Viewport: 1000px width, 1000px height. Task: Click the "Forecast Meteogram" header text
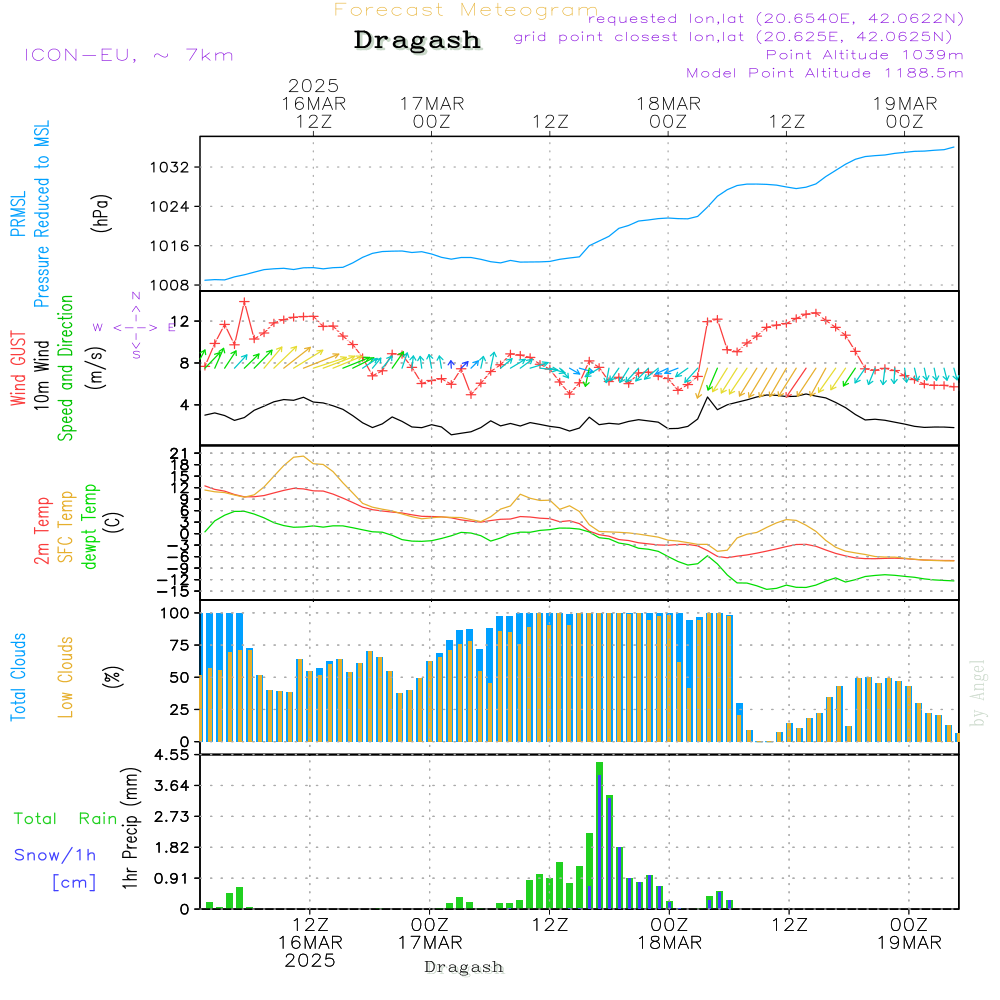pos(466,10)
